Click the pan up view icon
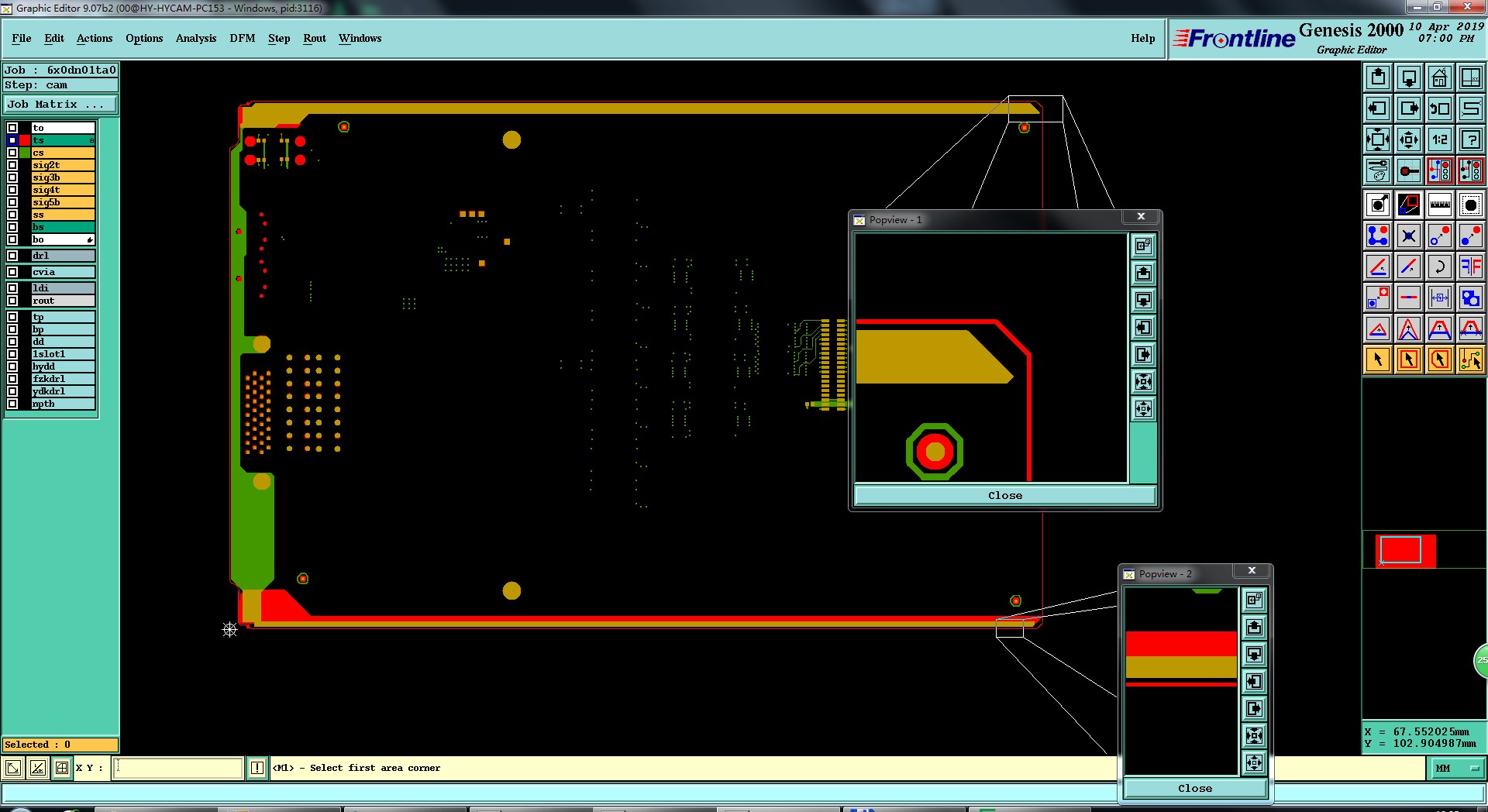 coord(1378,77)
